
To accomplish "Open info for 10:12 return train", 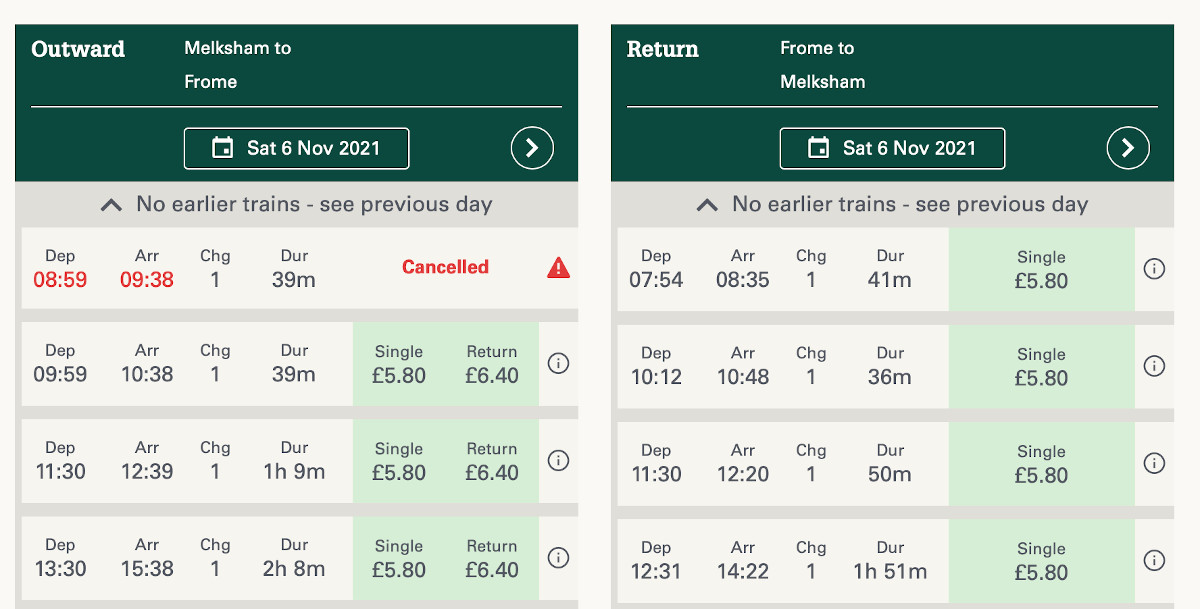I will pos(1154,366).
